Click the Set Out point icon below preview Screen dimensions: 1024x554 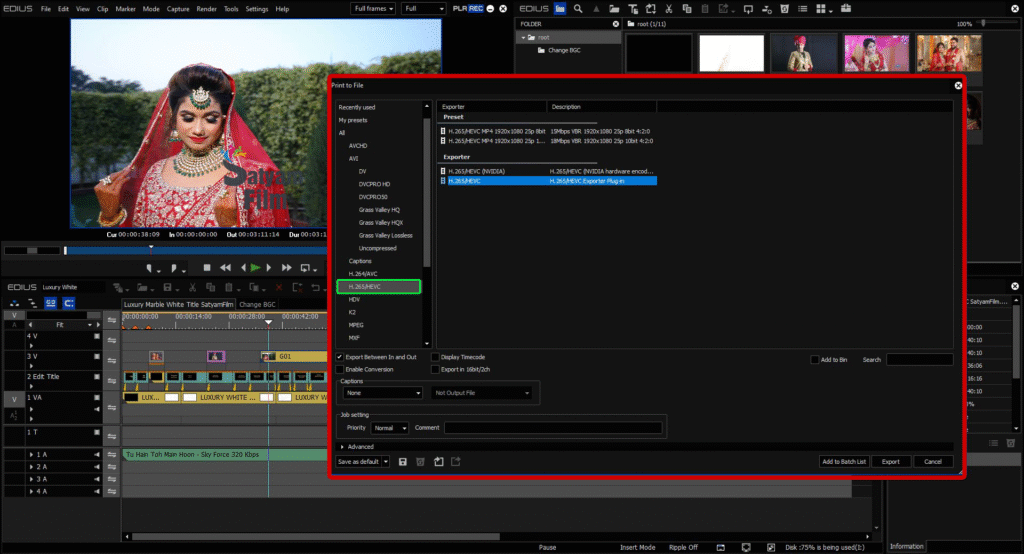(174, 268)
